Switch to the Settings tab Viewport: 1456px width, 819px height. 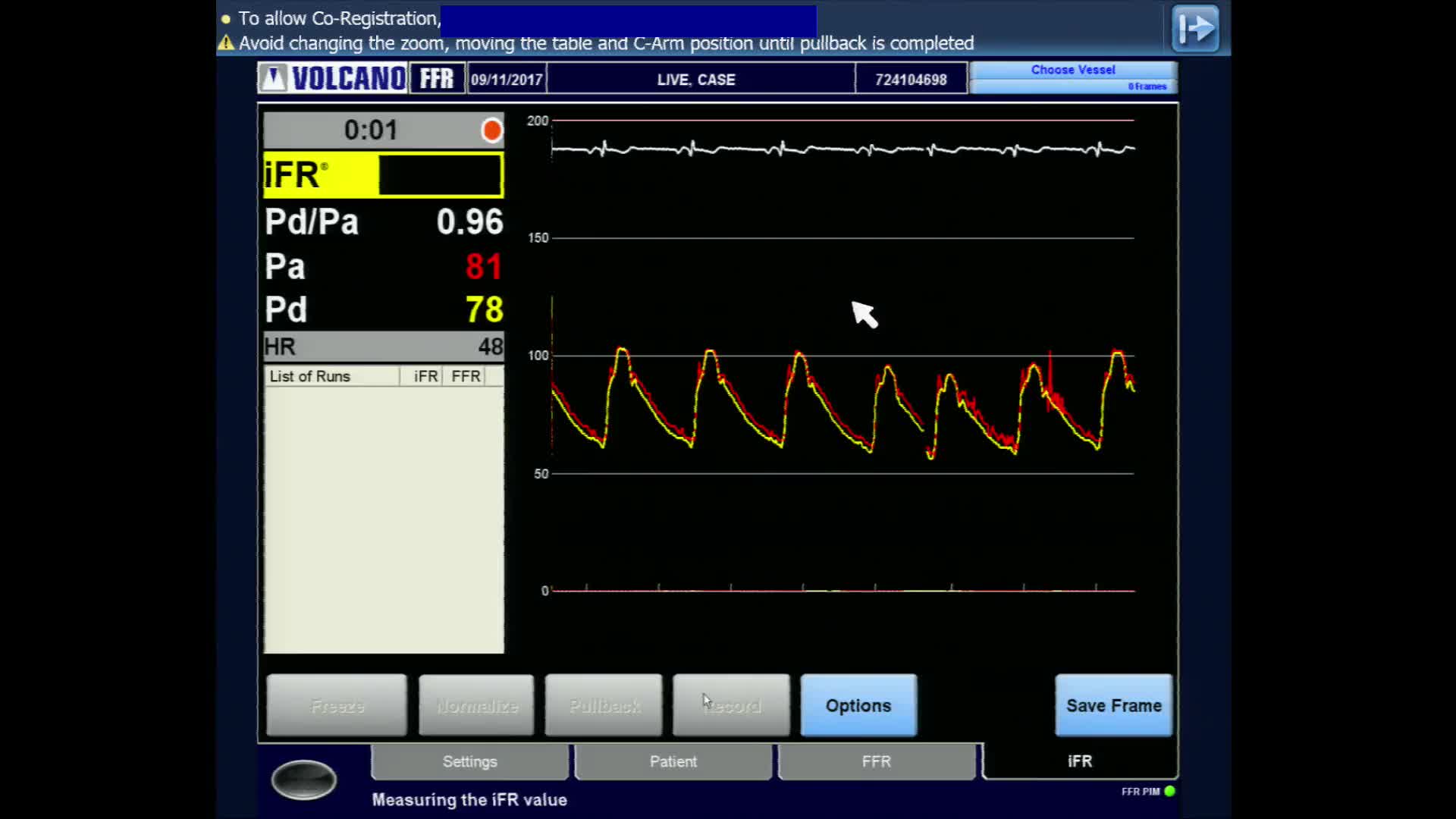point(469,761)
